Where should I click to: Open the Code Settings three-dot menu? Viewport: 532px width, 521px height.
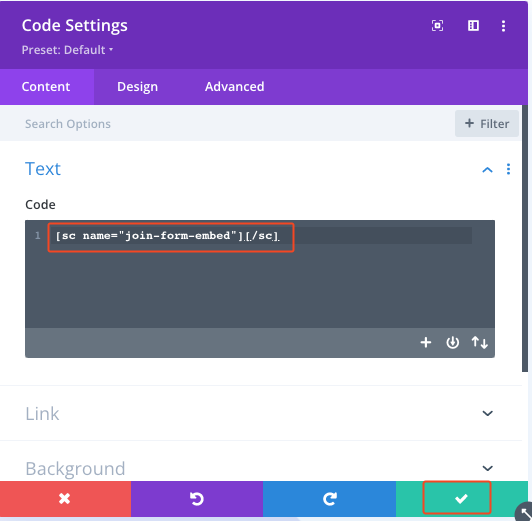[503, 26]
